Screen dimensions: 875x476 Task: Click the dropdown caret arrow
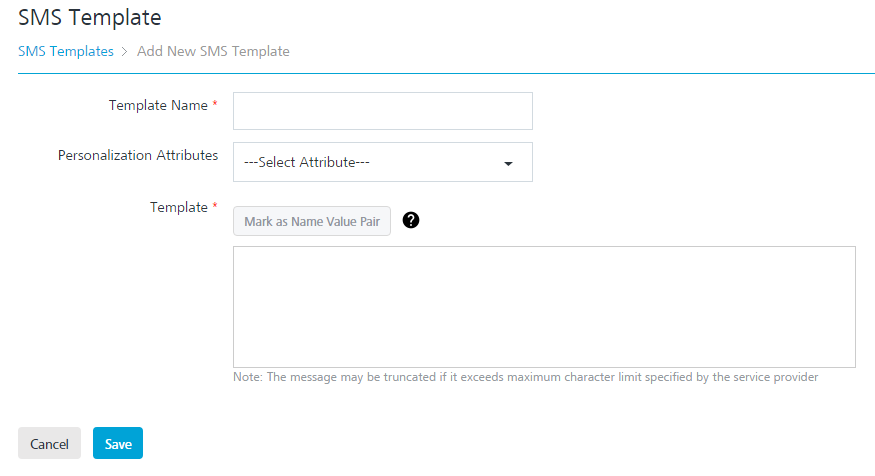tap(508, 163)
